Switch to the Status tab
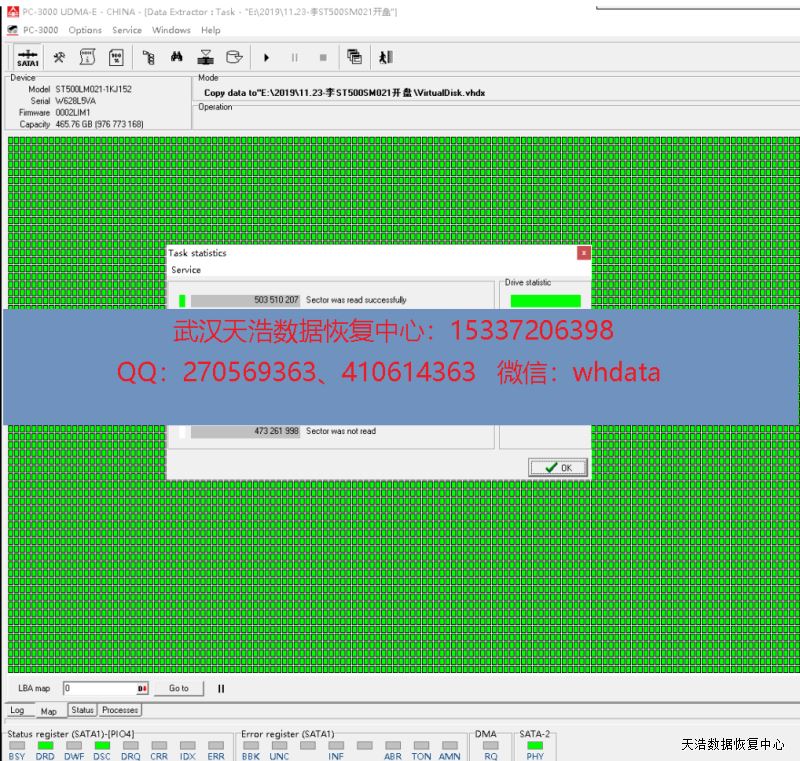This screenshot has width=800, height=761. click(x=82, y=710)
